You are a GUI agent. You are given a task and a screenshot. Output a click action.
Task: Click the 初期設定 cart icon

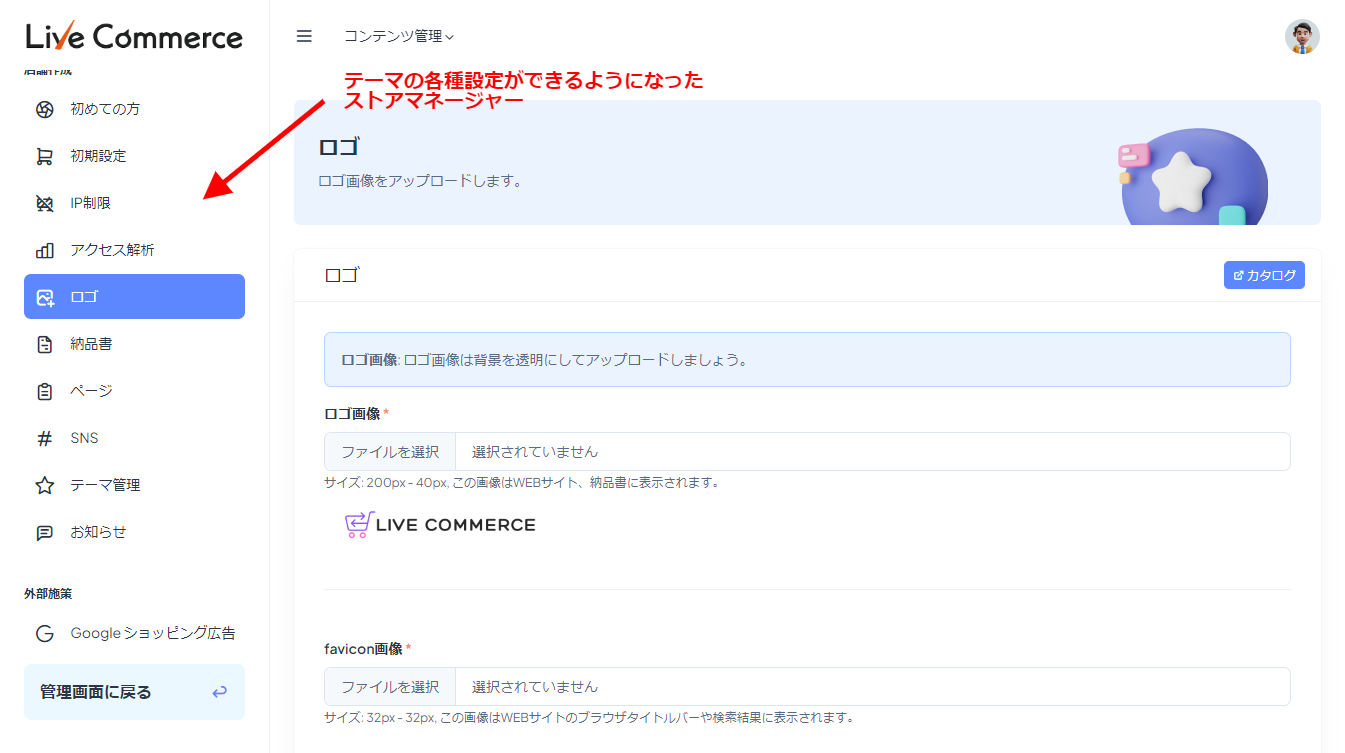coord(45,156)
